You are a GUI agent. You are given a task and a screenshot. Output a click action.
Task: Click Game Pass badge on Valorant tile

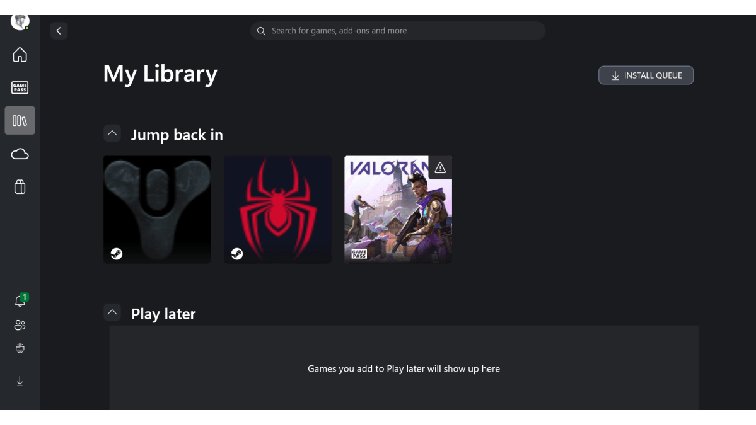tap(359, 254)
